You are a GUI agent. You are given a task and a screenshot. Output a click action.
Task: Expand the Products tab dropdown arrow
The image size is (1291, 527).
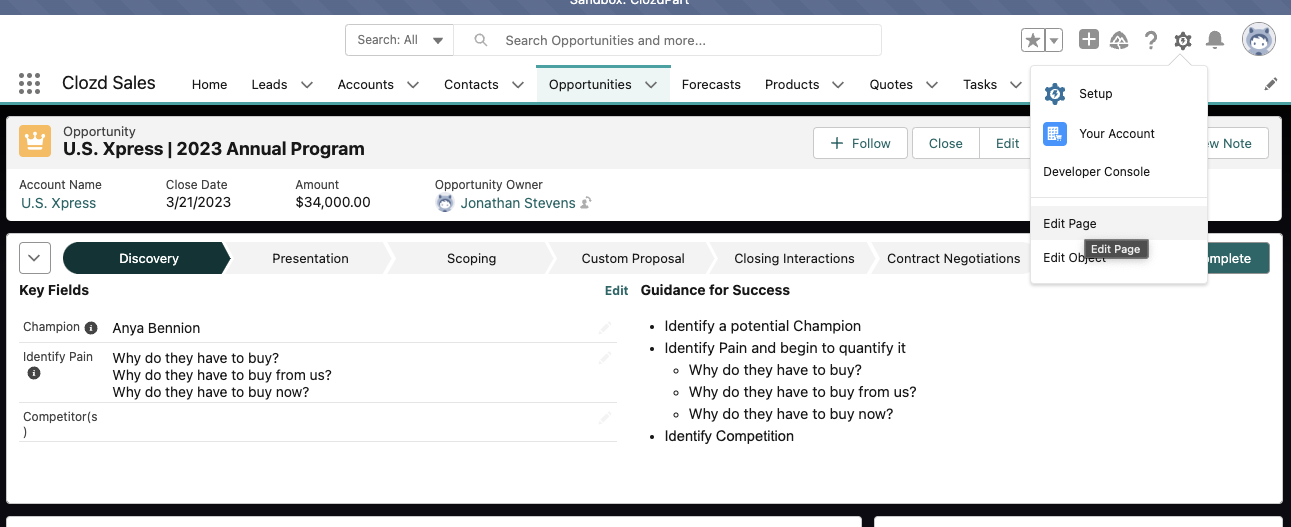pyautogui.click(x=838, y=85)
